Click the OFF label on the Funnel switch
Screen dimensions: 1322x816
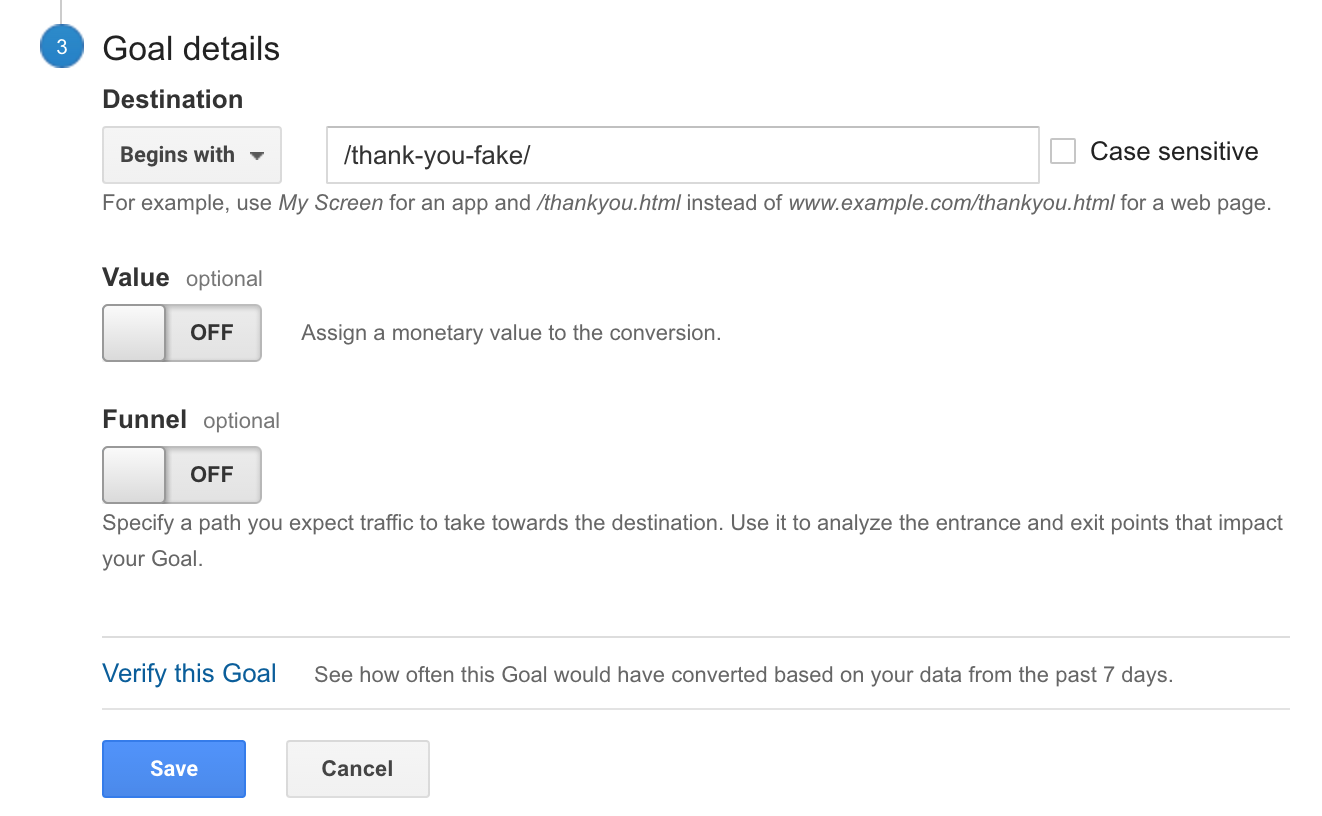[212, 475]
